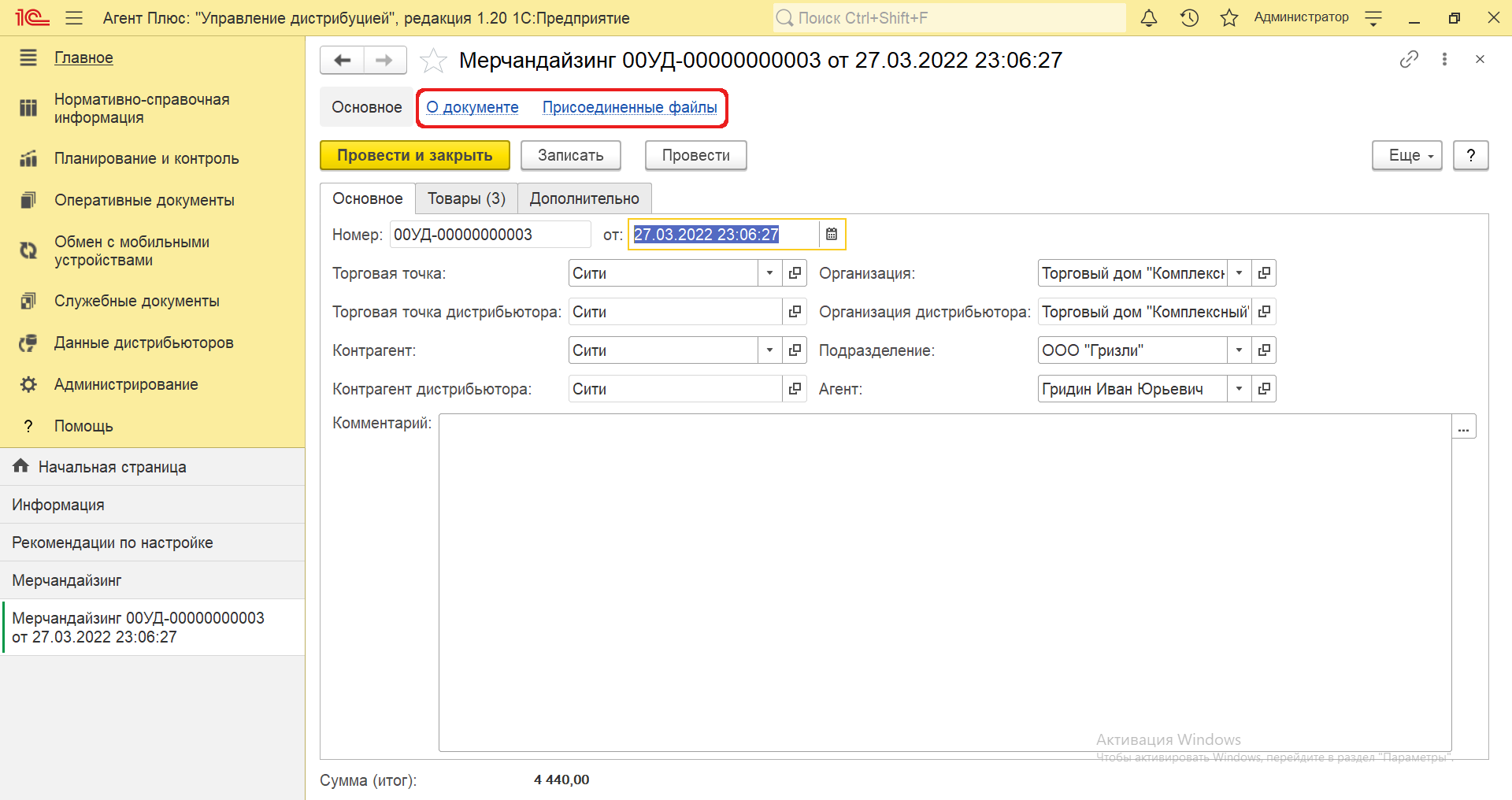This screenshot has width=1512, height=800.
Task: Open Организация record icon
Action: pyautogui.click(x=1264, y=272)
